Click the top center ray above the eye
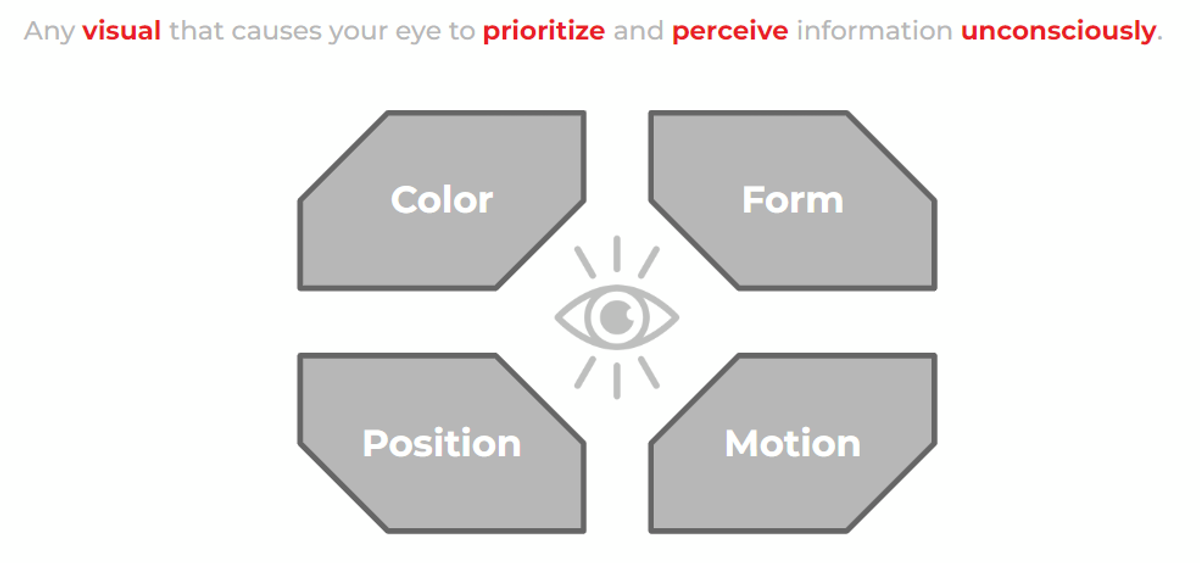This screenshot has height=563, width=1200. click(617, 253)
